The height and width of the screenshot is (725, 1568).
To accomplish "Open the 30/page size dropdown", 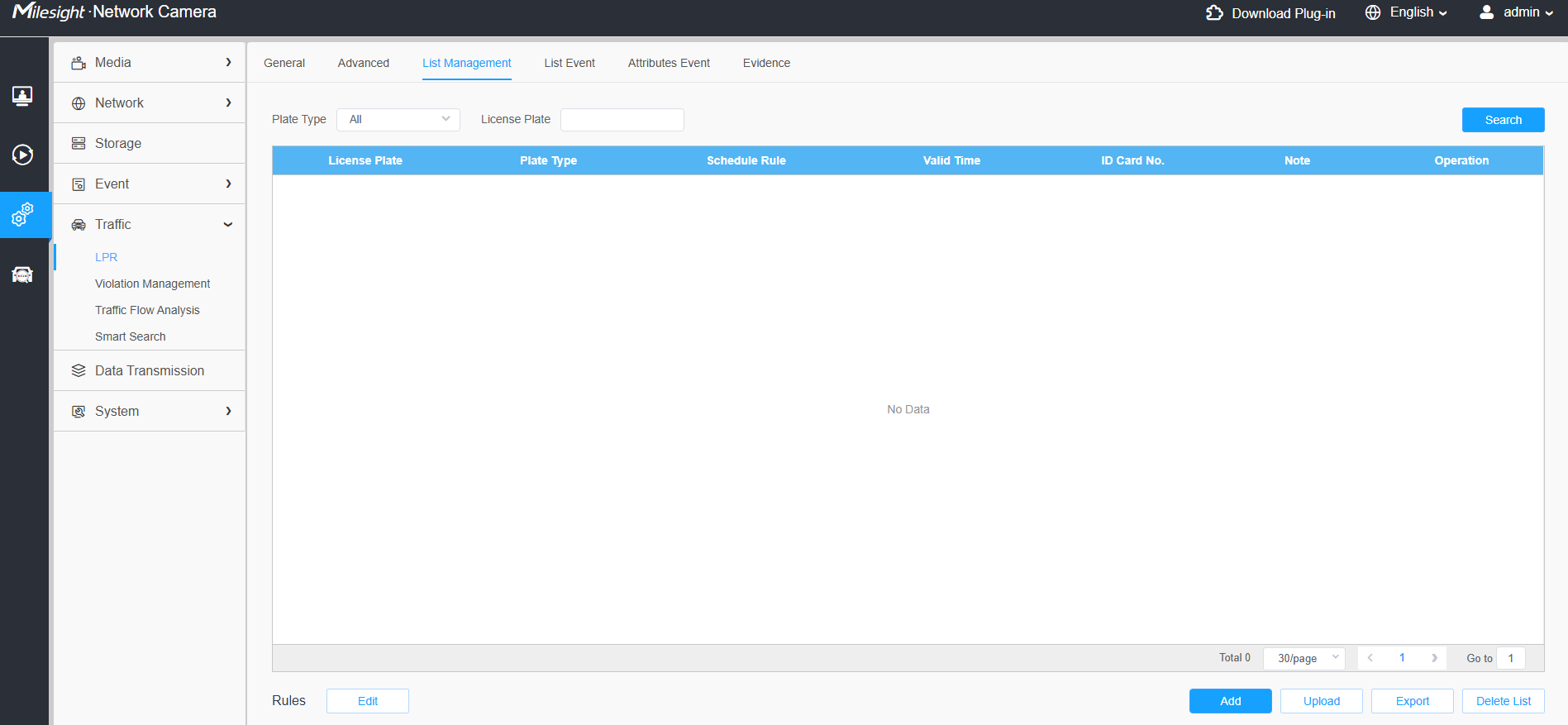I will pos(1304,659).
